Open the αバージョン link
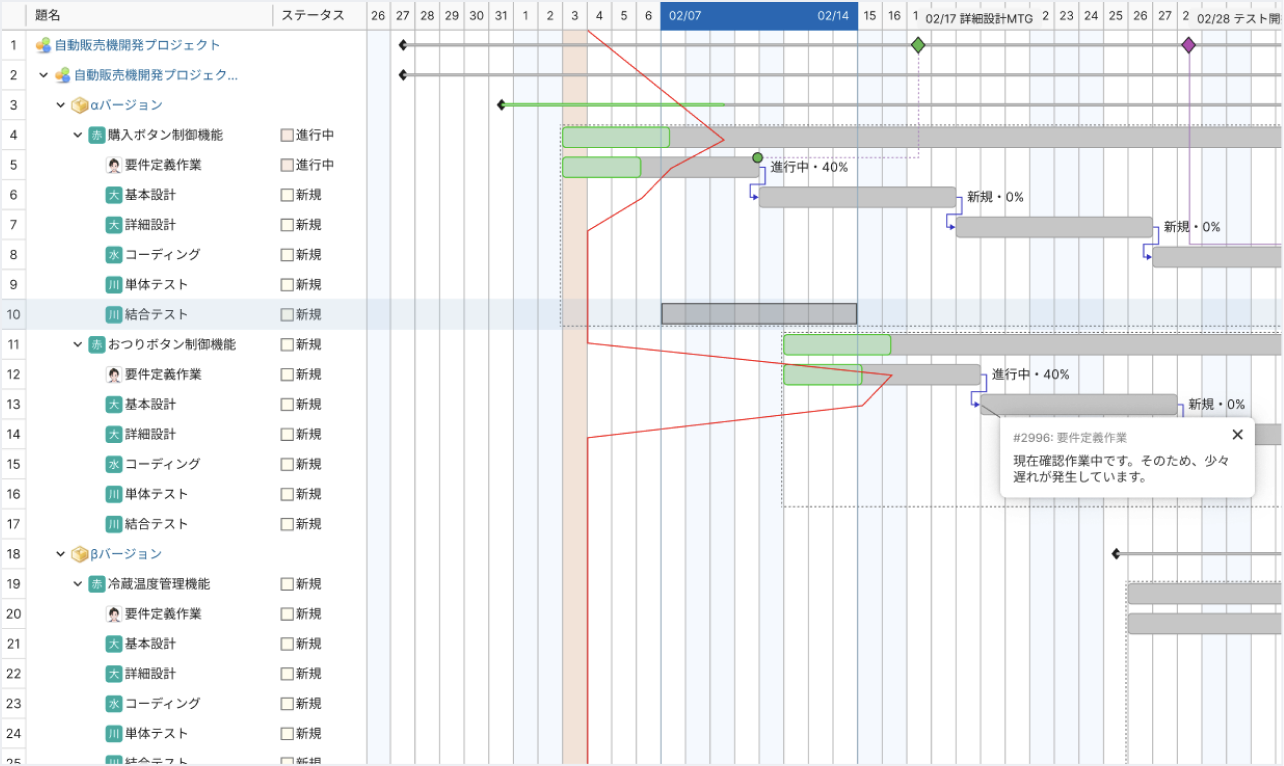The width and height of the screenshot is (1284, 766). pyautogui.click(x=126, y=105)
